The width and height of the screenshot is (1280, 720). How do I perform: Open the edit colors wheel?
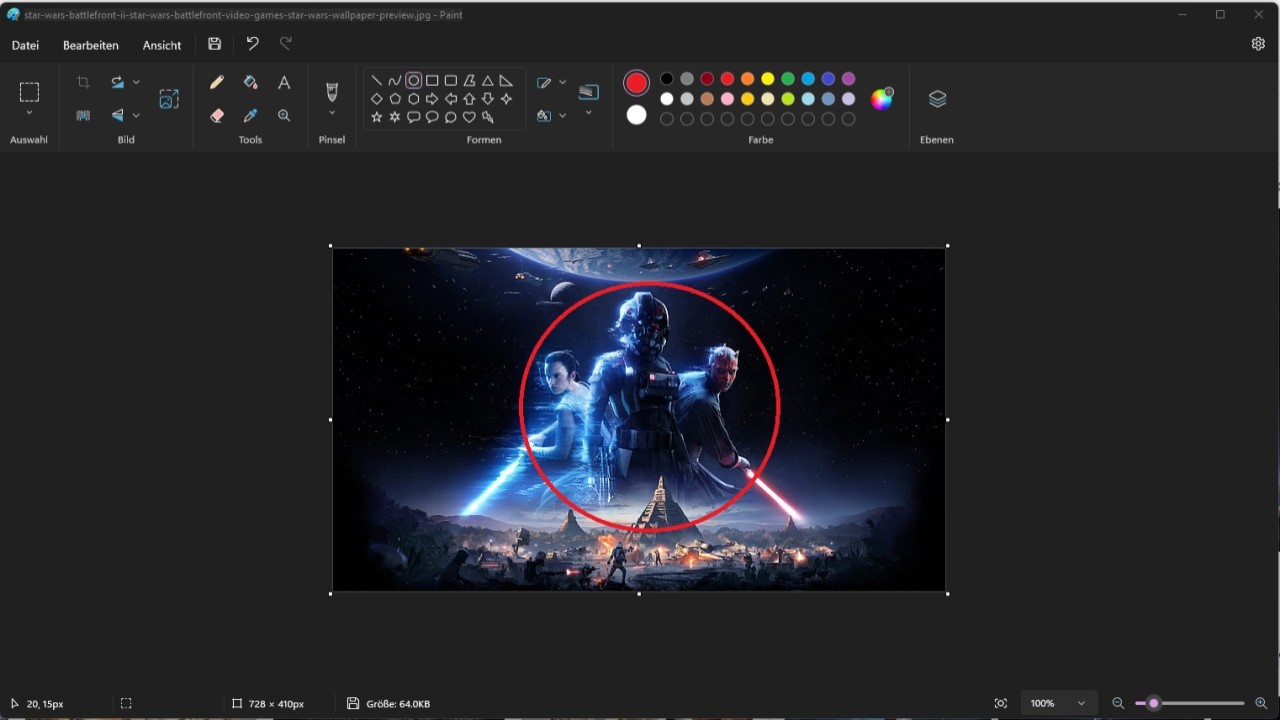tap(881, 98)
